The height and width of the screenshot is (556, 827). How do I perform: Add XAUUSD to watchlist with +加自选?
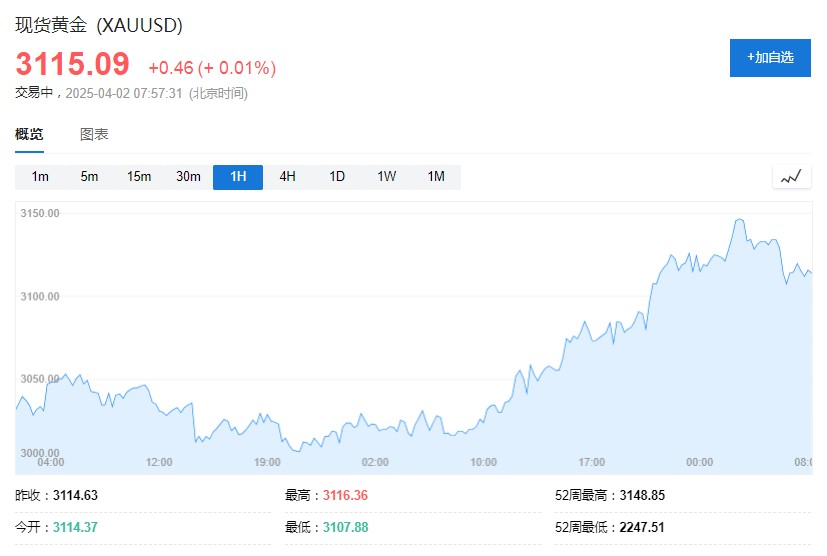(x=770, y=57)
